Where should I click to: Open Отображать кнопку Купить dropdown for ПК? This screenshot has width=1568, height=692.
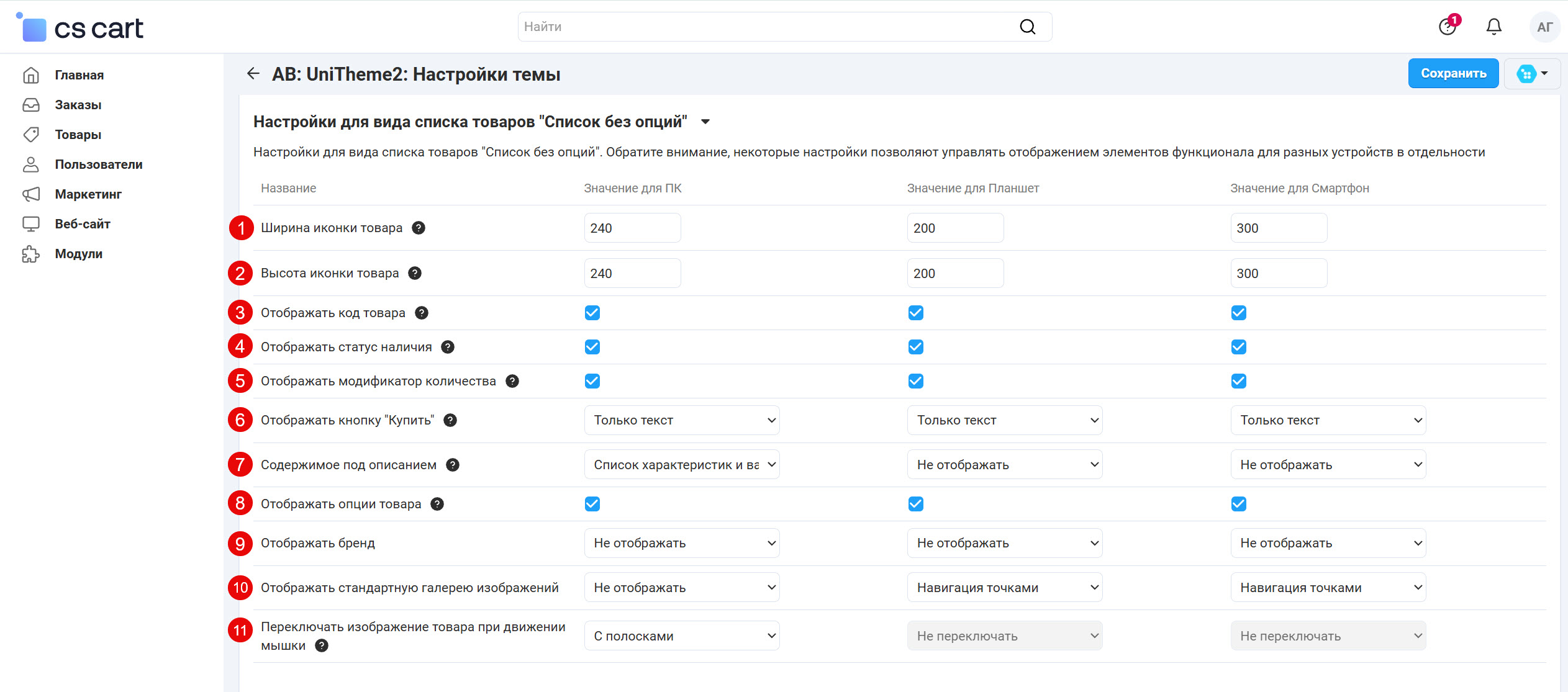681,420
